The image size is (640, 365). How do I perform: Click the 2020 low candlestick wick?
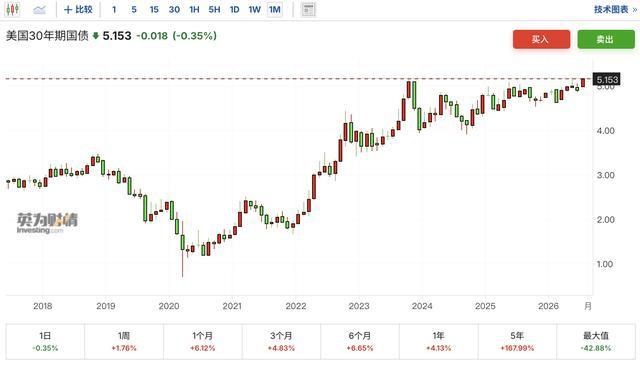(182, 263)
